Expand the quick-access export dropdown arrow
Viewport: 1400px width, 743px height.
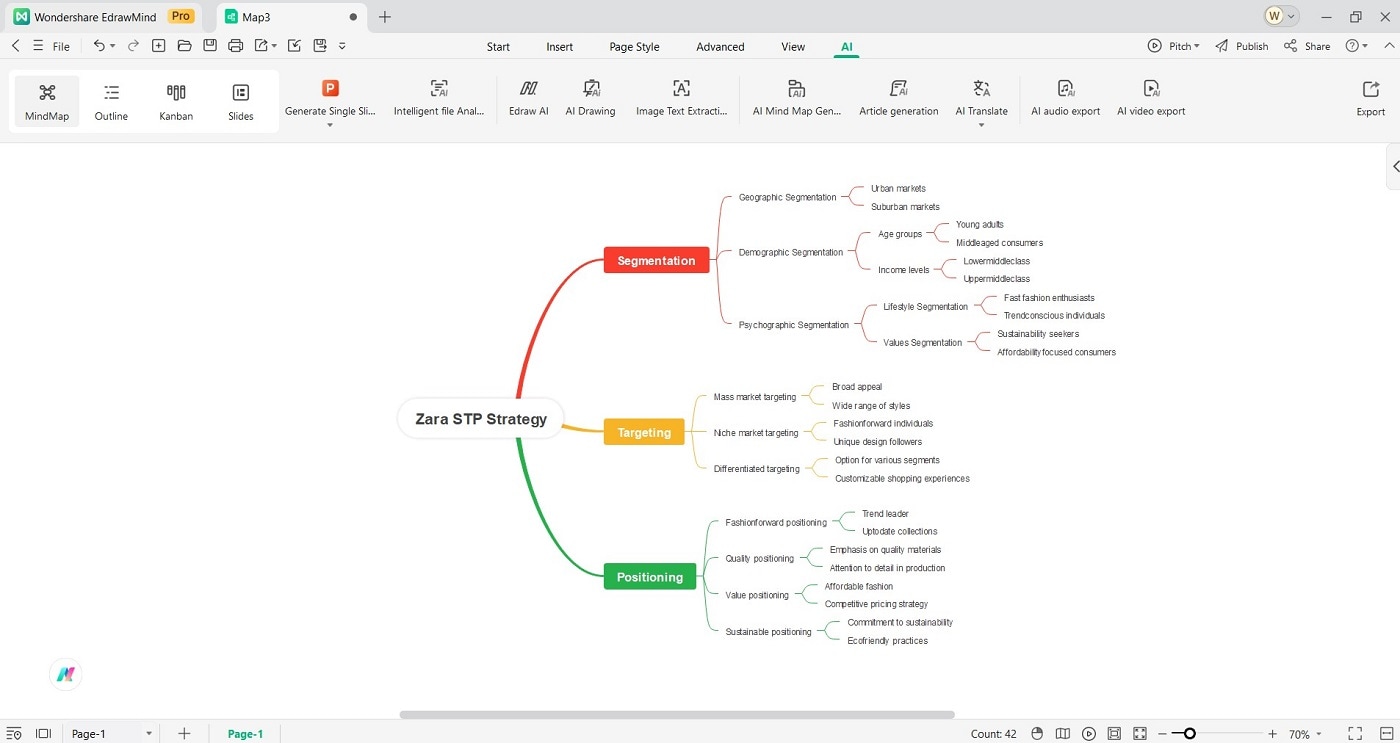(274, 46)
